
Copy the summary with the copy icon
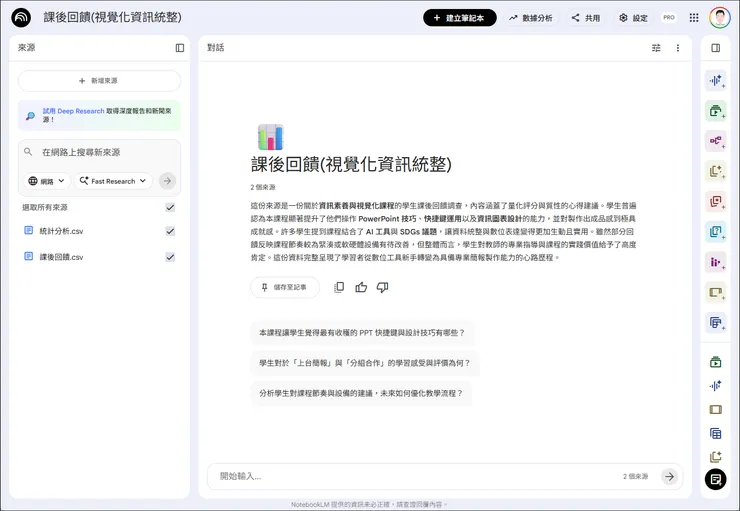tap(339, 287)
